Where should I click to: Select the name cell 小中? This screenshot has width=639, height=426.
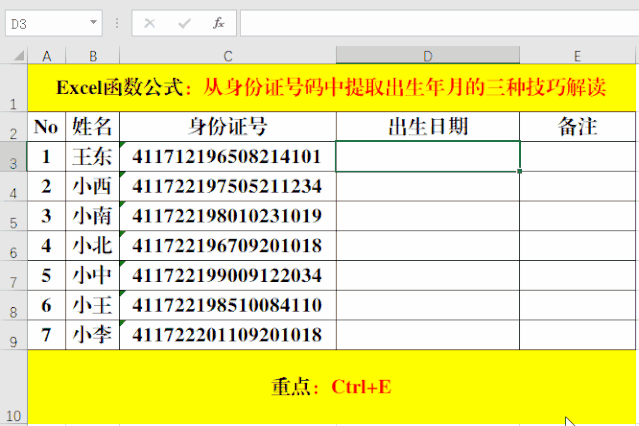tap(93, 276)
